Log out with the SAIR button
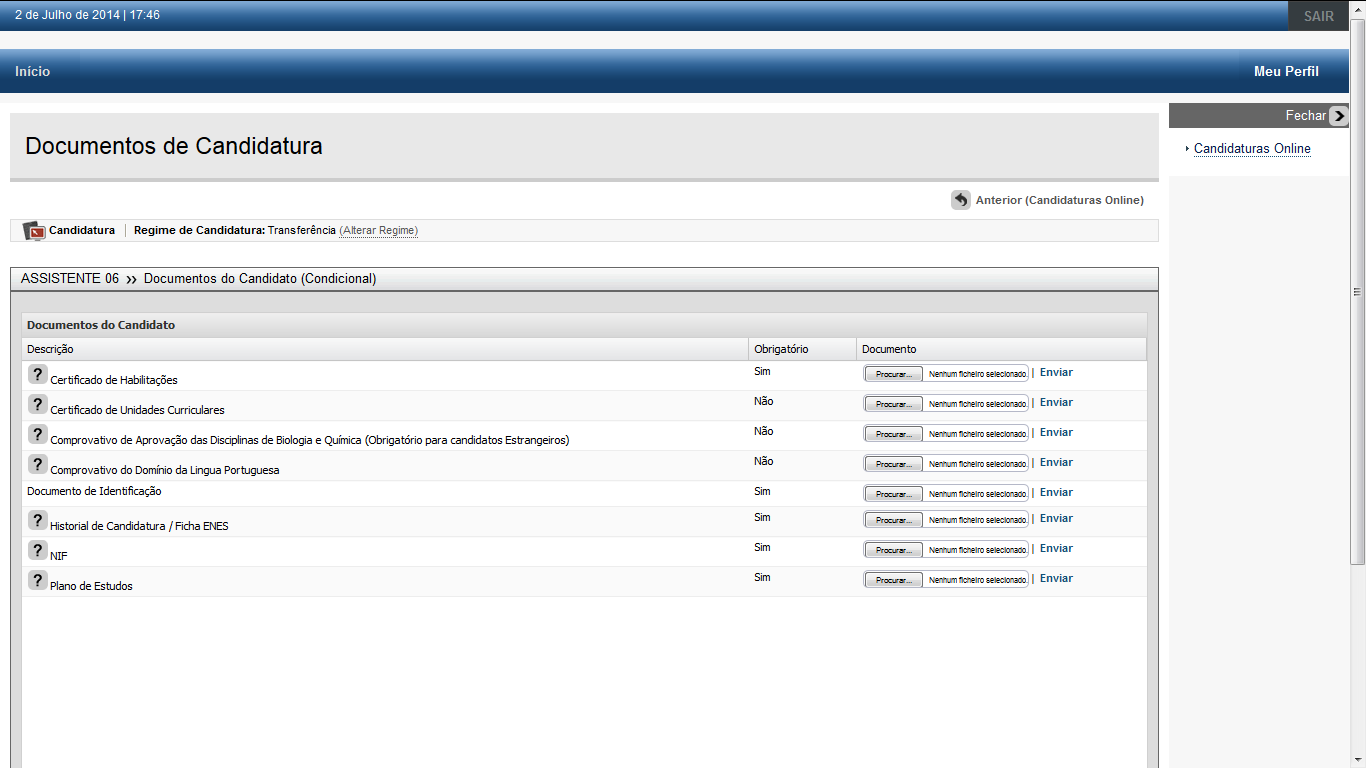1366x768 pixels. [1318, 16]
